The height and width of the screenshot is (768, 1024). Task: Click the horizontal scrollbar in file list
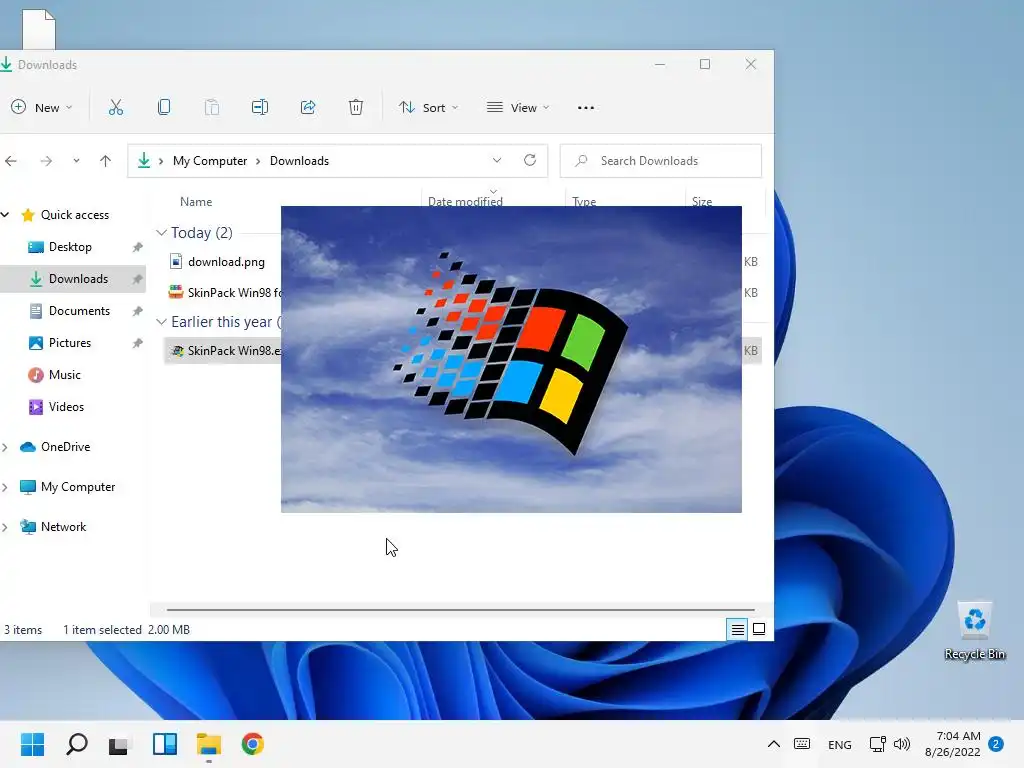(460, 610)
